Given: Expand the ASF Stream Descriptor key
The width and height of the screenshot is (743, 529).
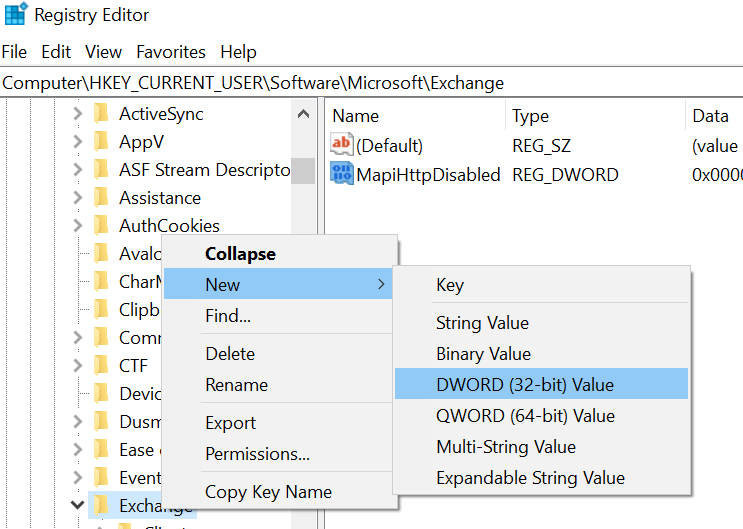Looking at the screenshot, I should [78, 170].
